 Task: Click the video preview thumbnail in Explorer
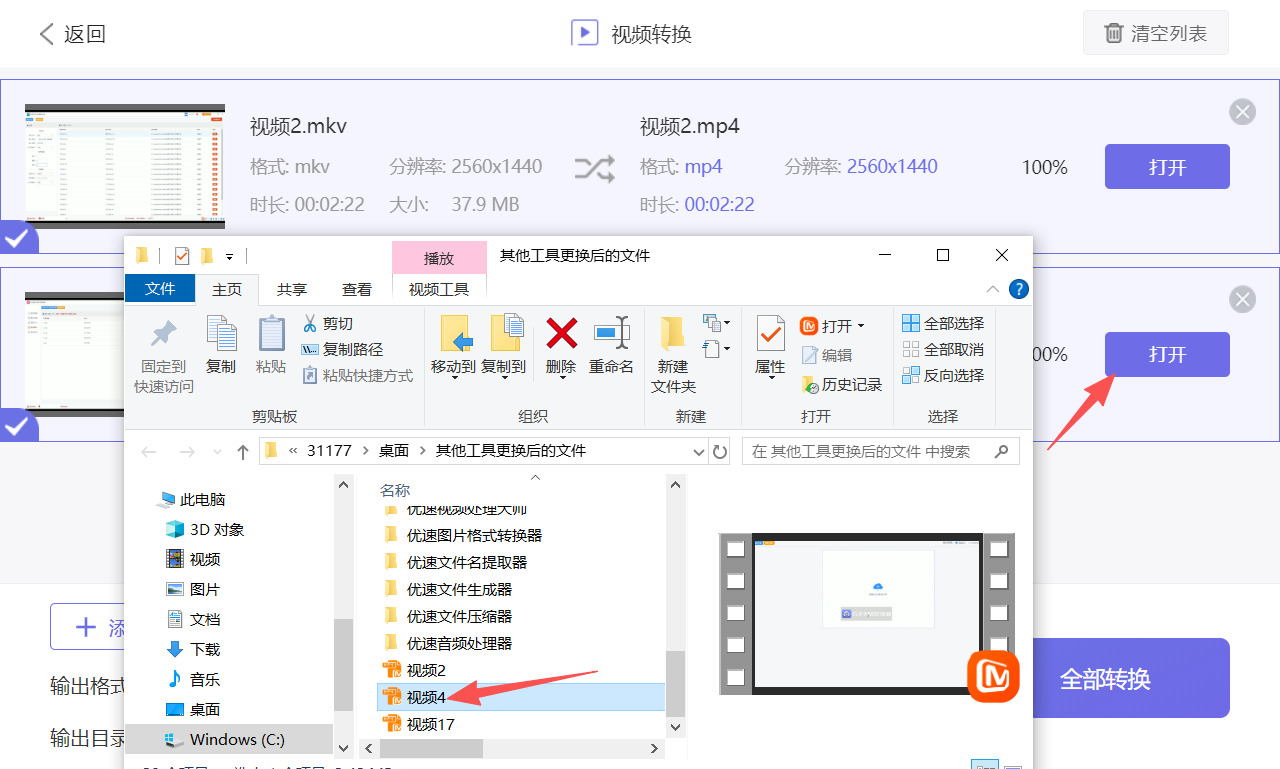pos(866,613)
